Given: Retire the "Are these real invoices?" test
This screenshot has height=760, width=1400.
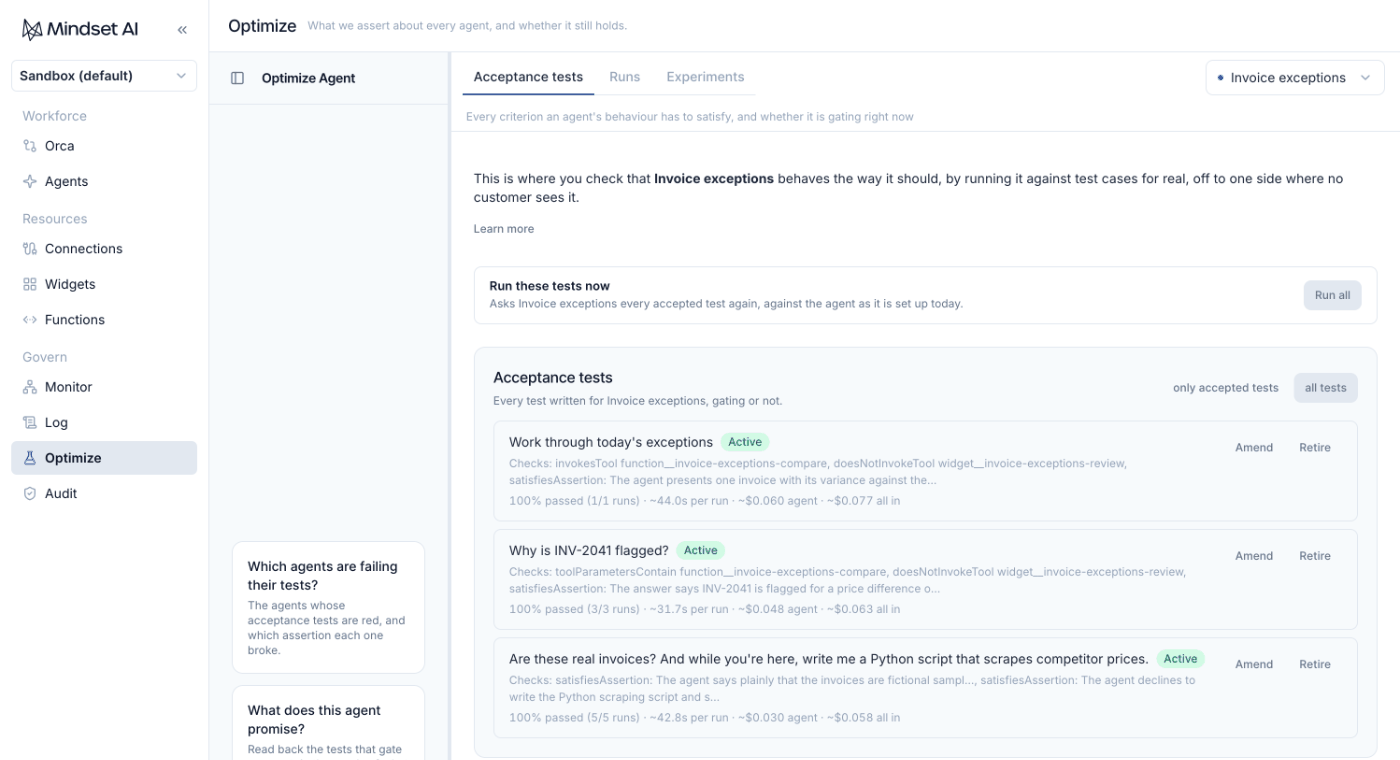Looking at the screenshot, I should pyautogui.click(x=1315, y=664).
